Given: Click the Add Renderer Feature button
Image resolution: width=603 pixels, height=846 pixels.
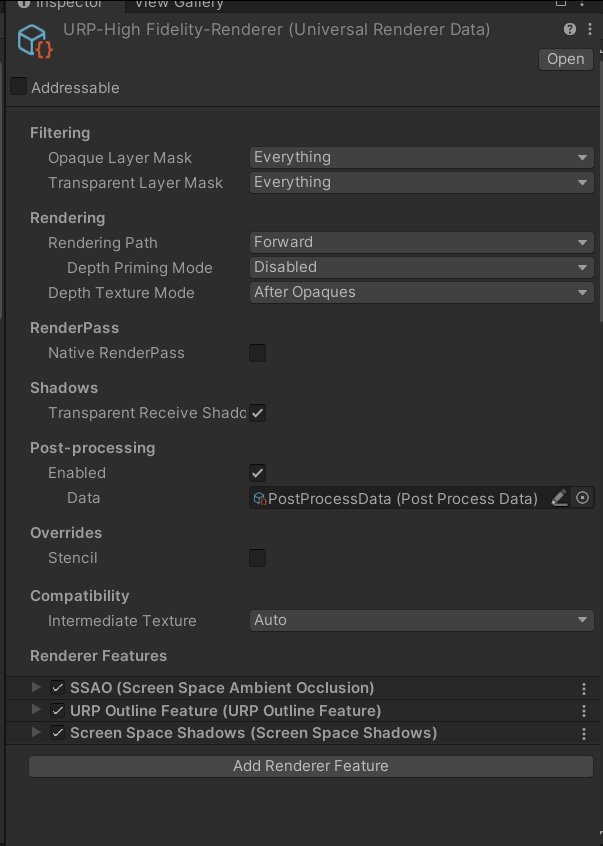Looking at the screenshot, I should pyautogui.click(x=310, y=766).
